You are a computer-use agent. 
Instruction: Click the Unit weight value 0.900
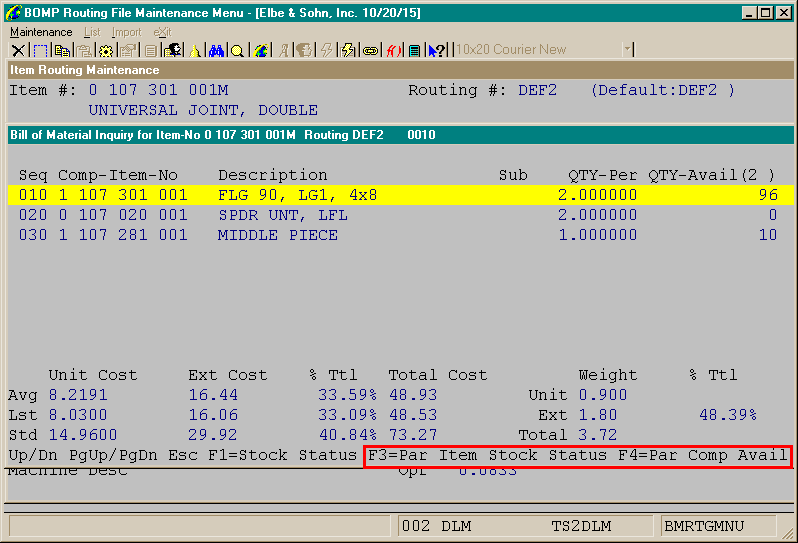(x=603, y=395)
